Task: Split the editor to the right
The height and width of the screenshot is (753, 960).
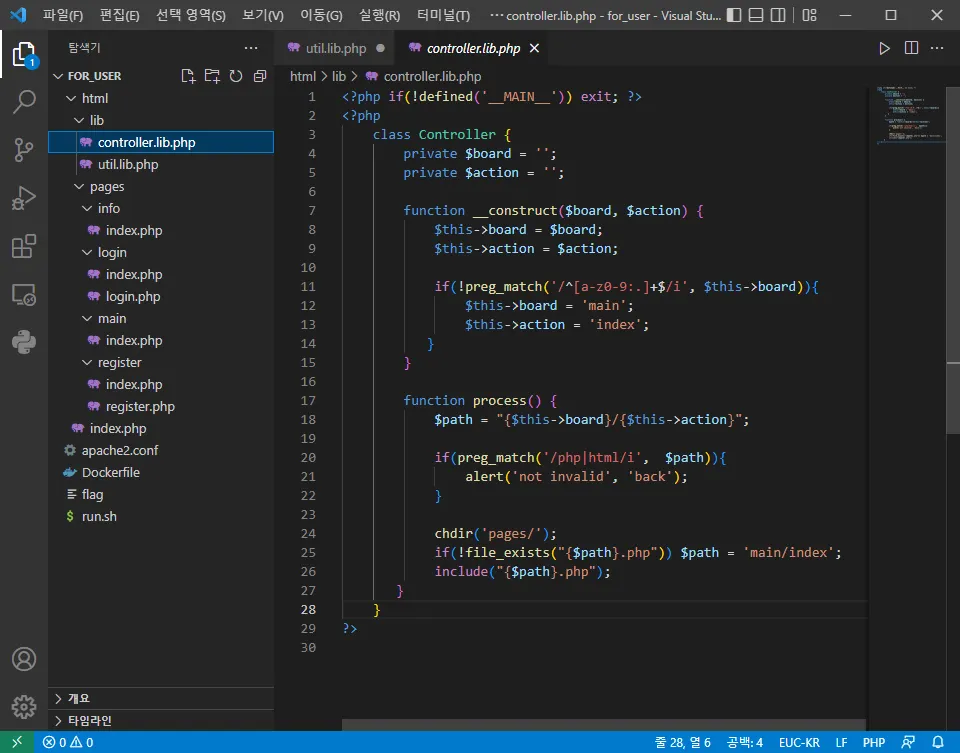Action: [911, 48]
